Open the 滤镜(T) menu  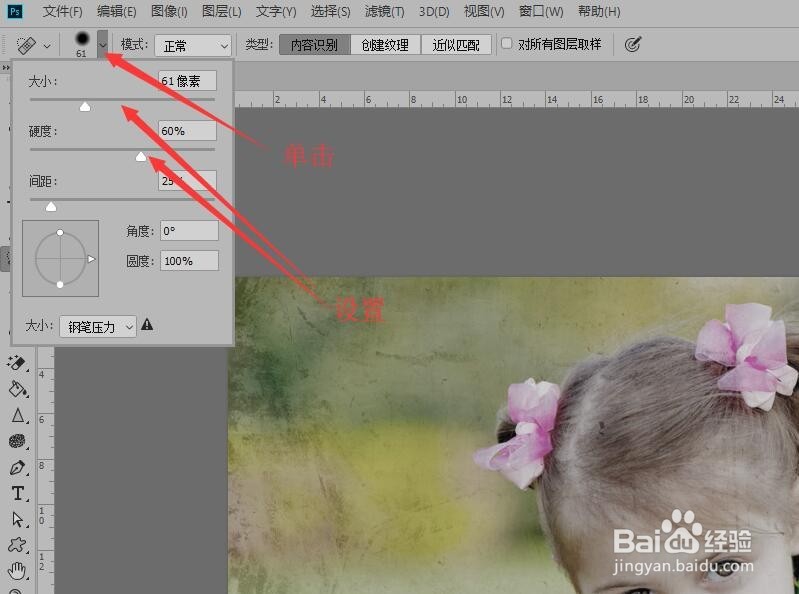coord(385,11)
